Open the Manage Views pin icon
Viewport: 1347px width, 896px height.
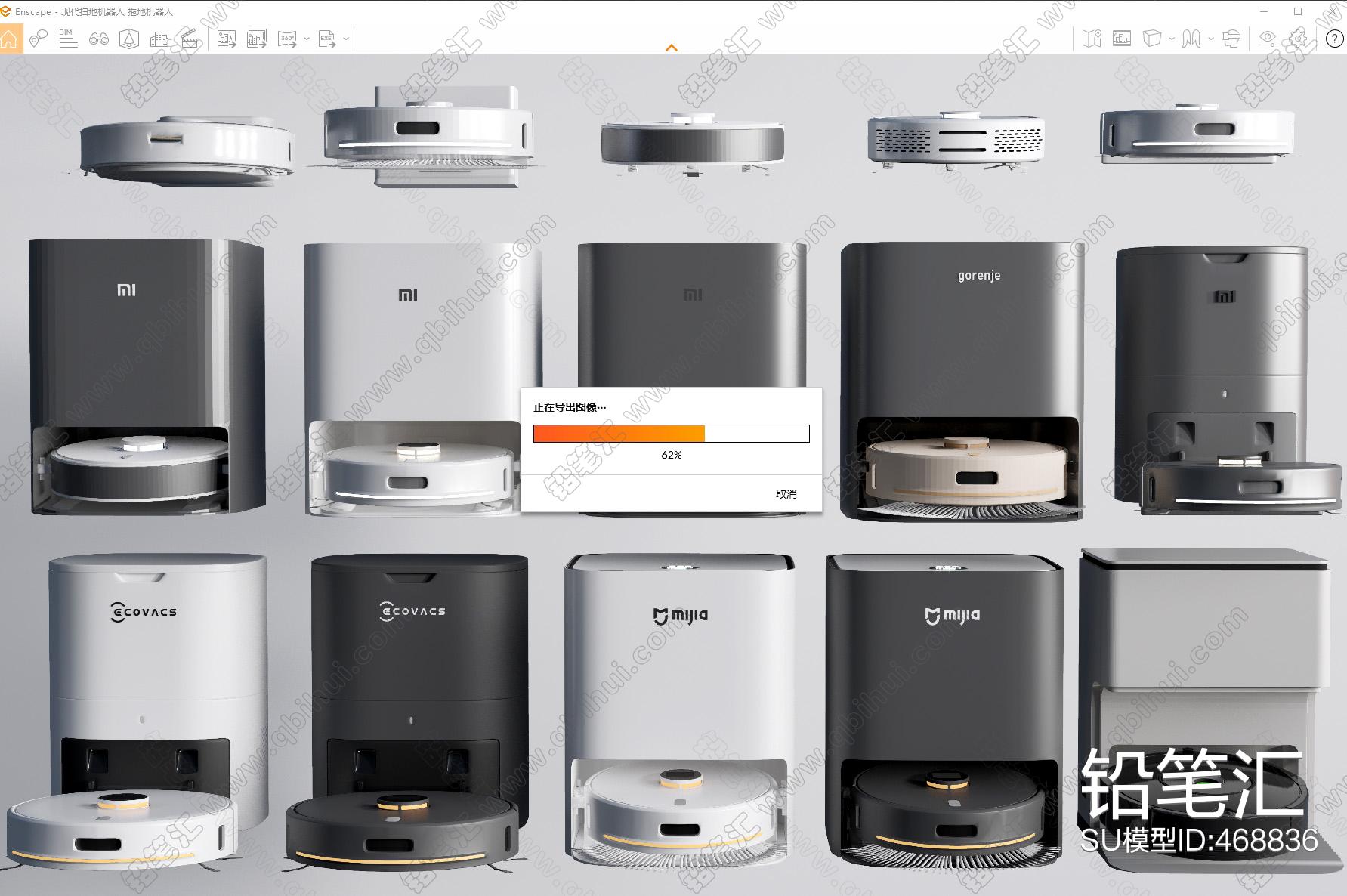(39, 39)
